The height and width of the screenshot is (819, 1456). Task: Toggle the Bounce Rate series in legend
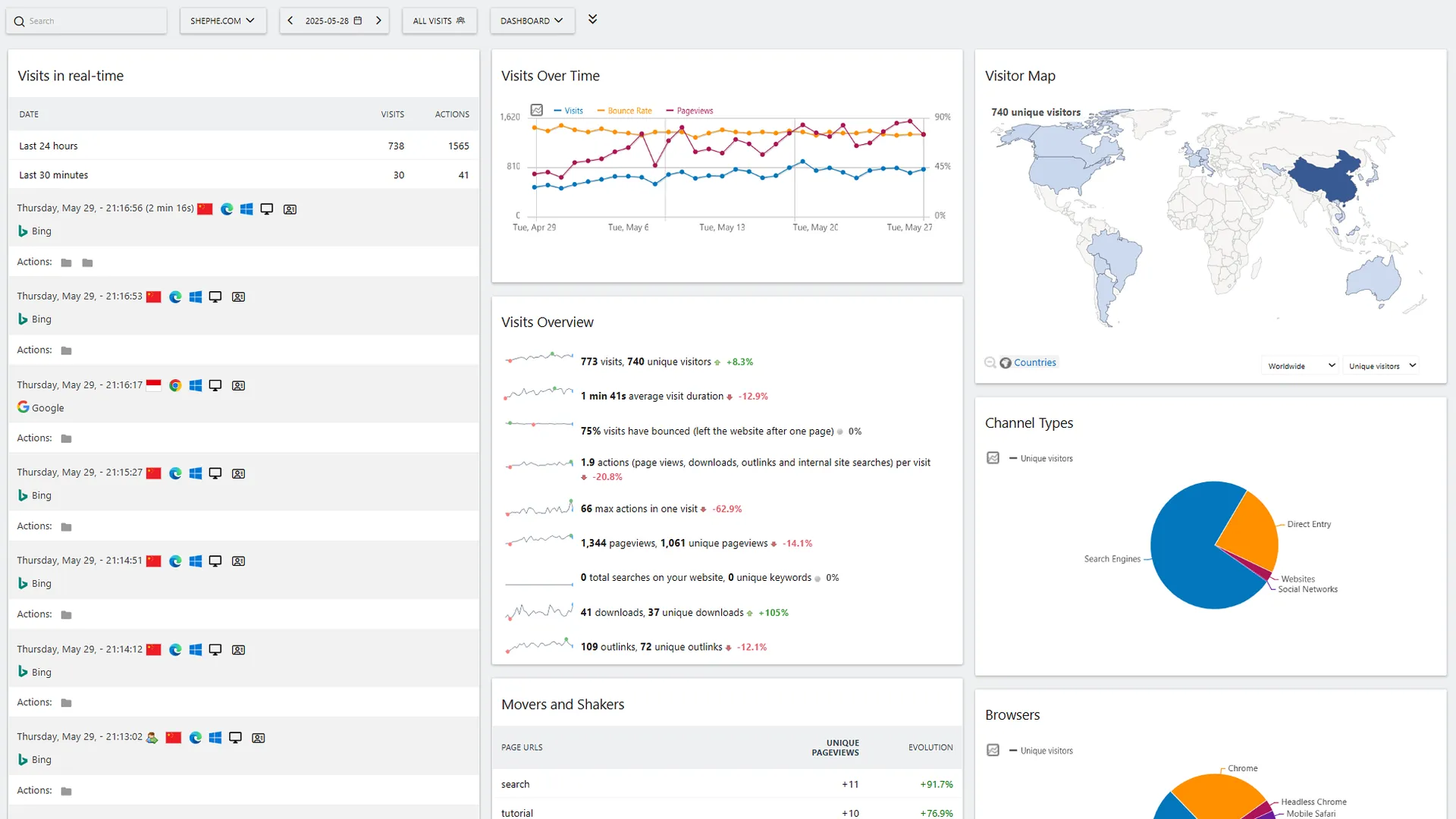click(x=625, y=111)
